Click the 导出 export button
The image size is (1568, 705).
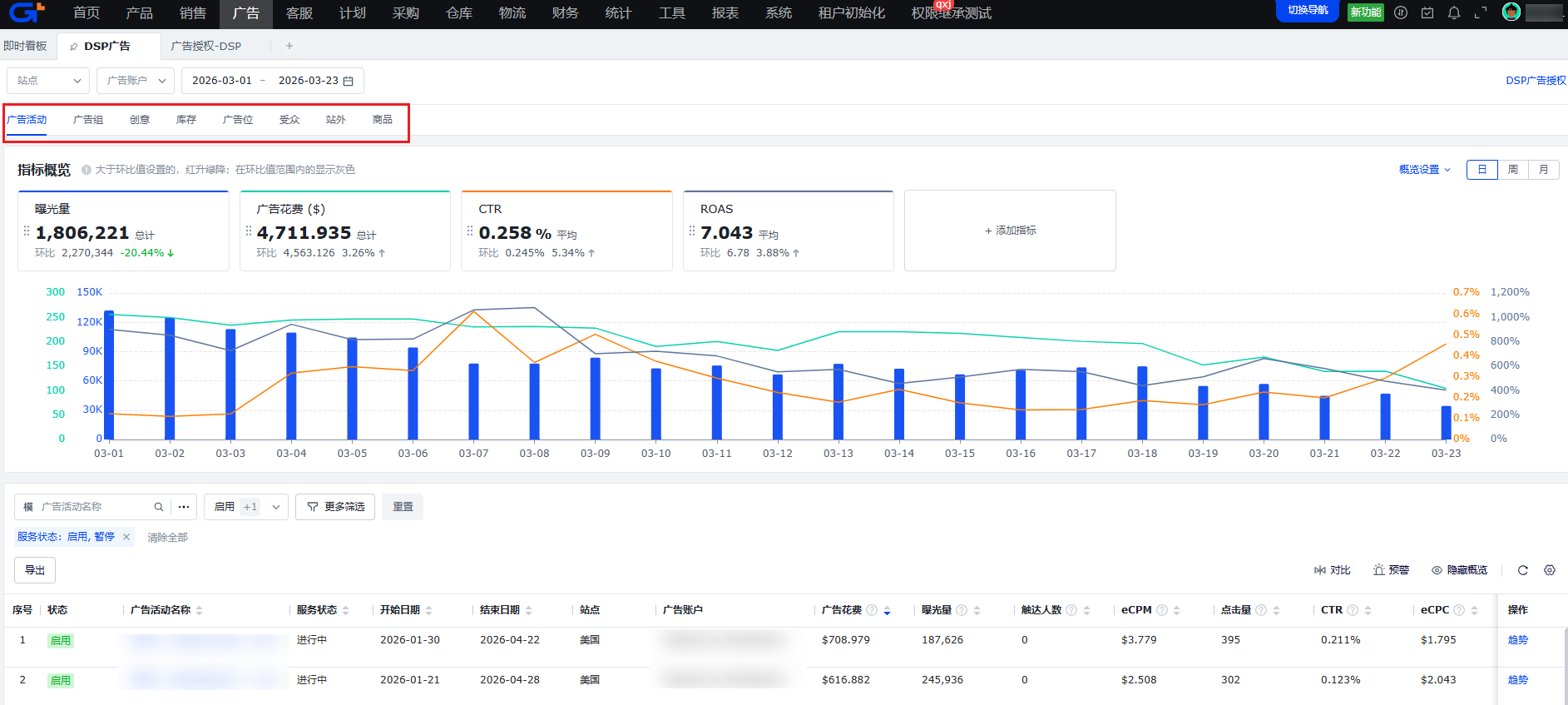(x=35, y=570)
